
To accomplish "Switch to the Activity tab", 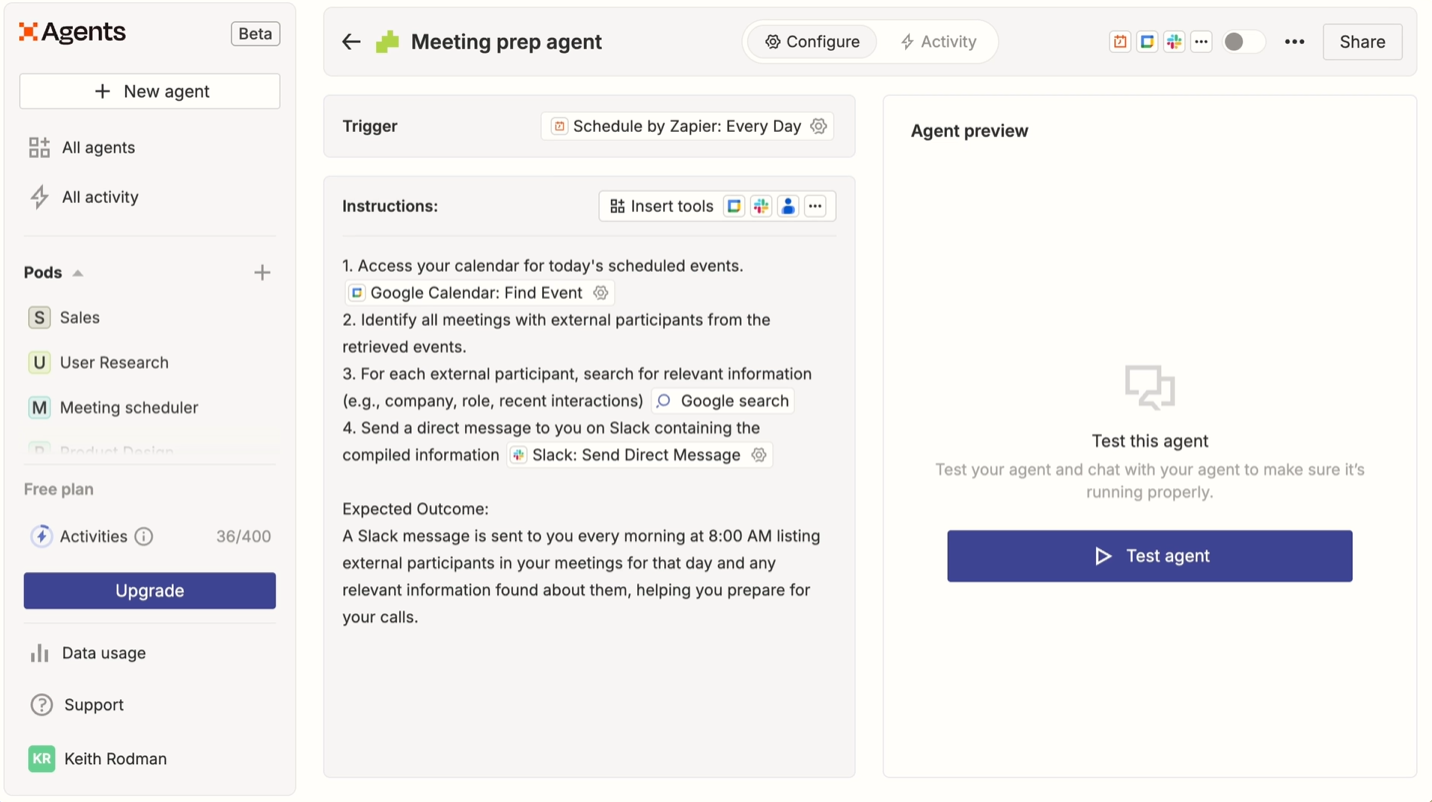I will click(938, 42).
